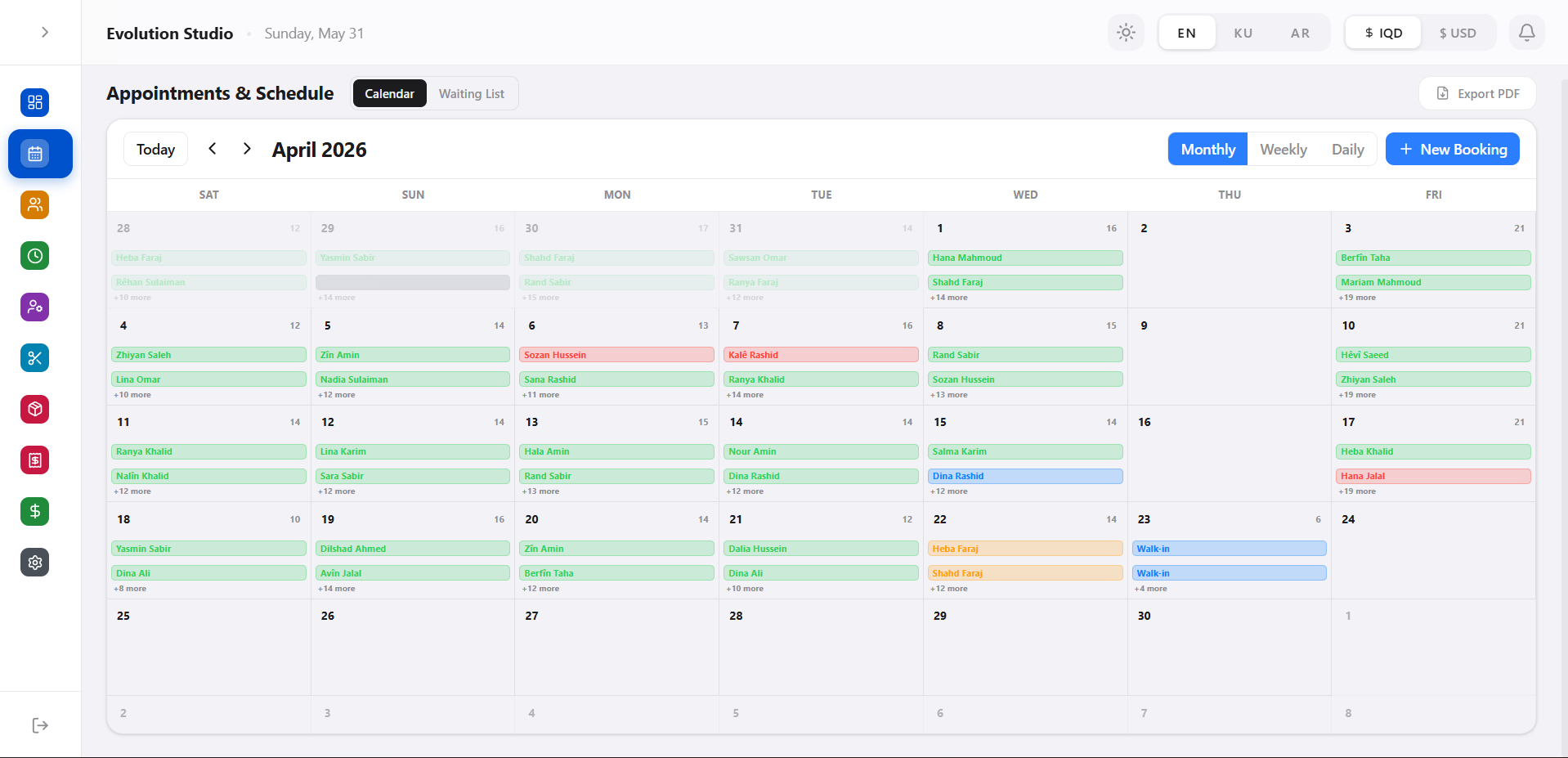
Task: Select Weekly view
Action: (1283, 149)
